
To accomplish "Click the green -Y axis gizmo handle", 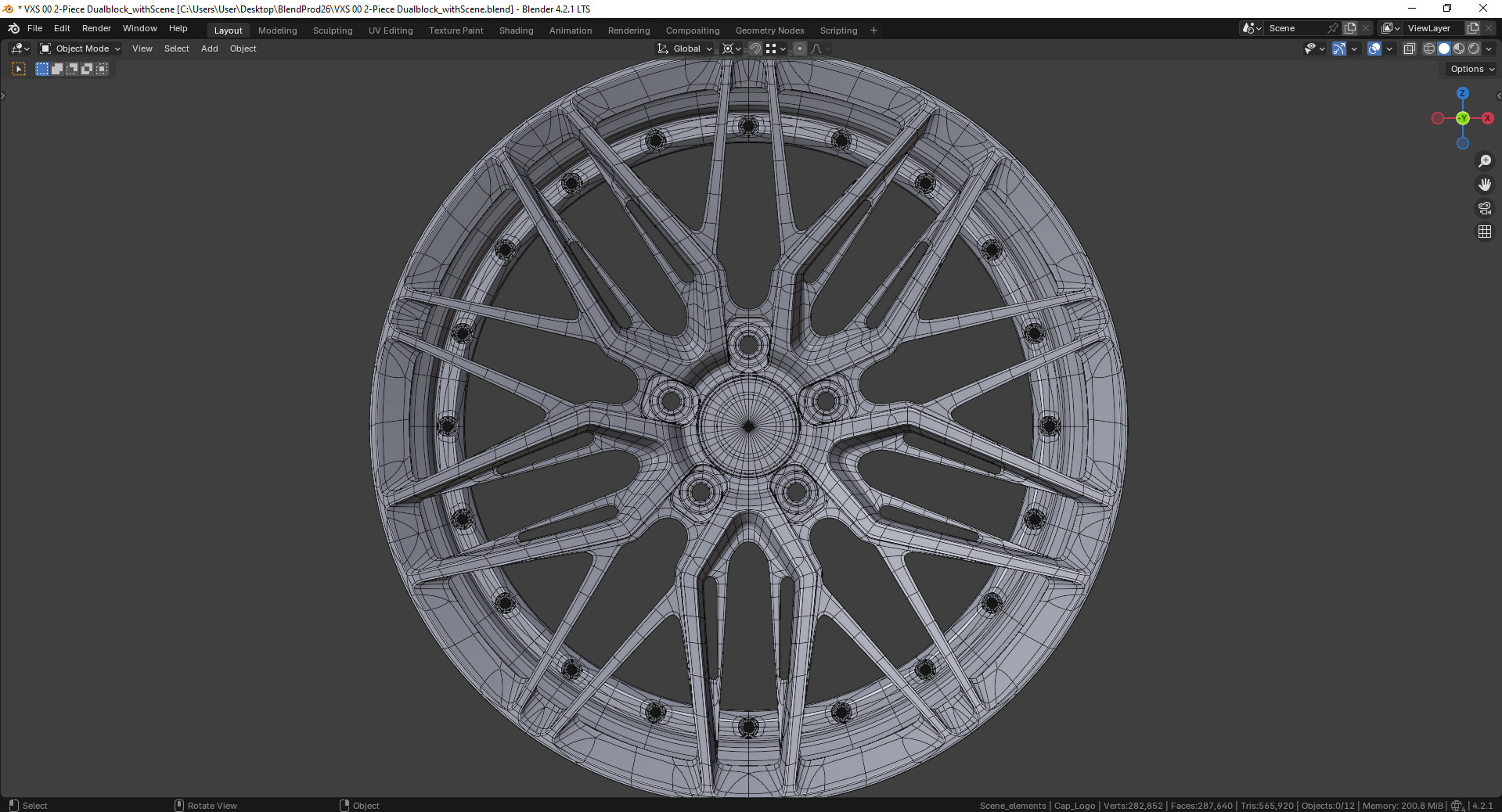I will pos(1462,118).
